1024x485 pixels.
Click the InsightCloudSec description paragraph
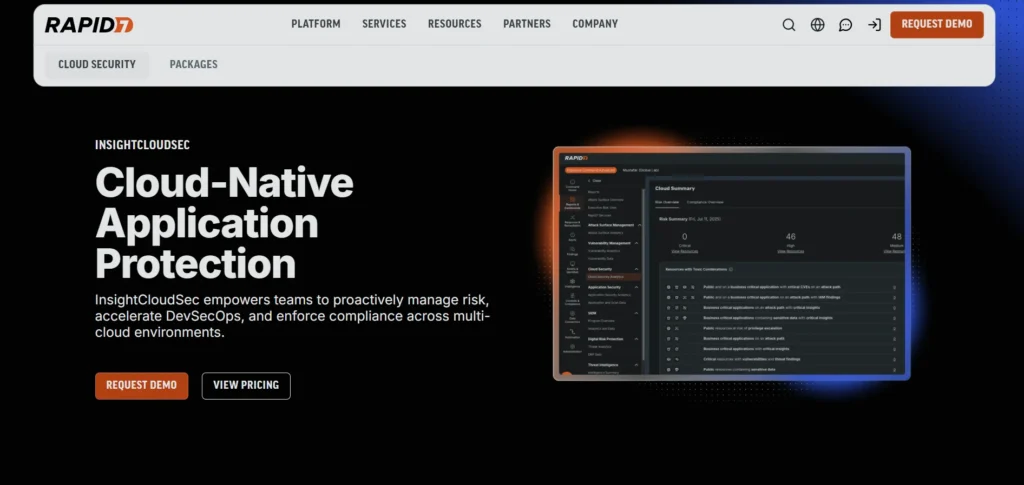[292, 316]
